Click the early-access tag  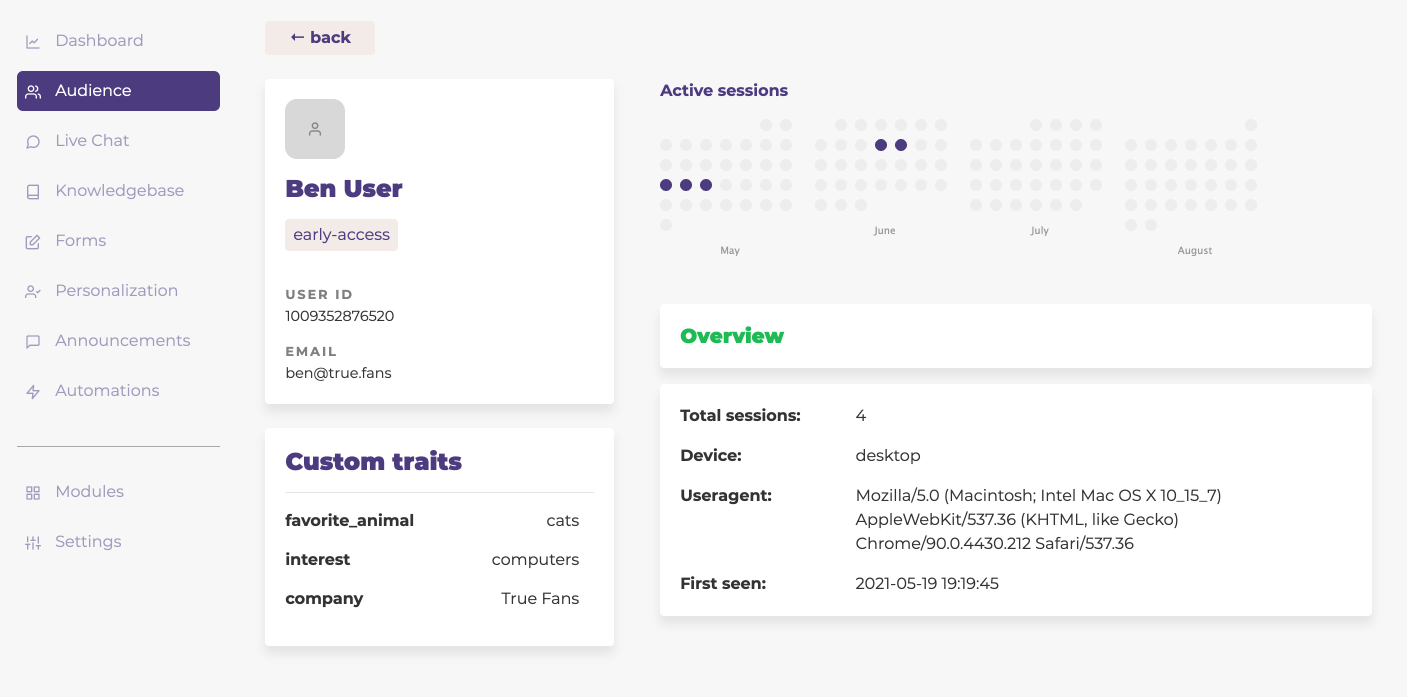pyautogui.click(x=341, y=235)
